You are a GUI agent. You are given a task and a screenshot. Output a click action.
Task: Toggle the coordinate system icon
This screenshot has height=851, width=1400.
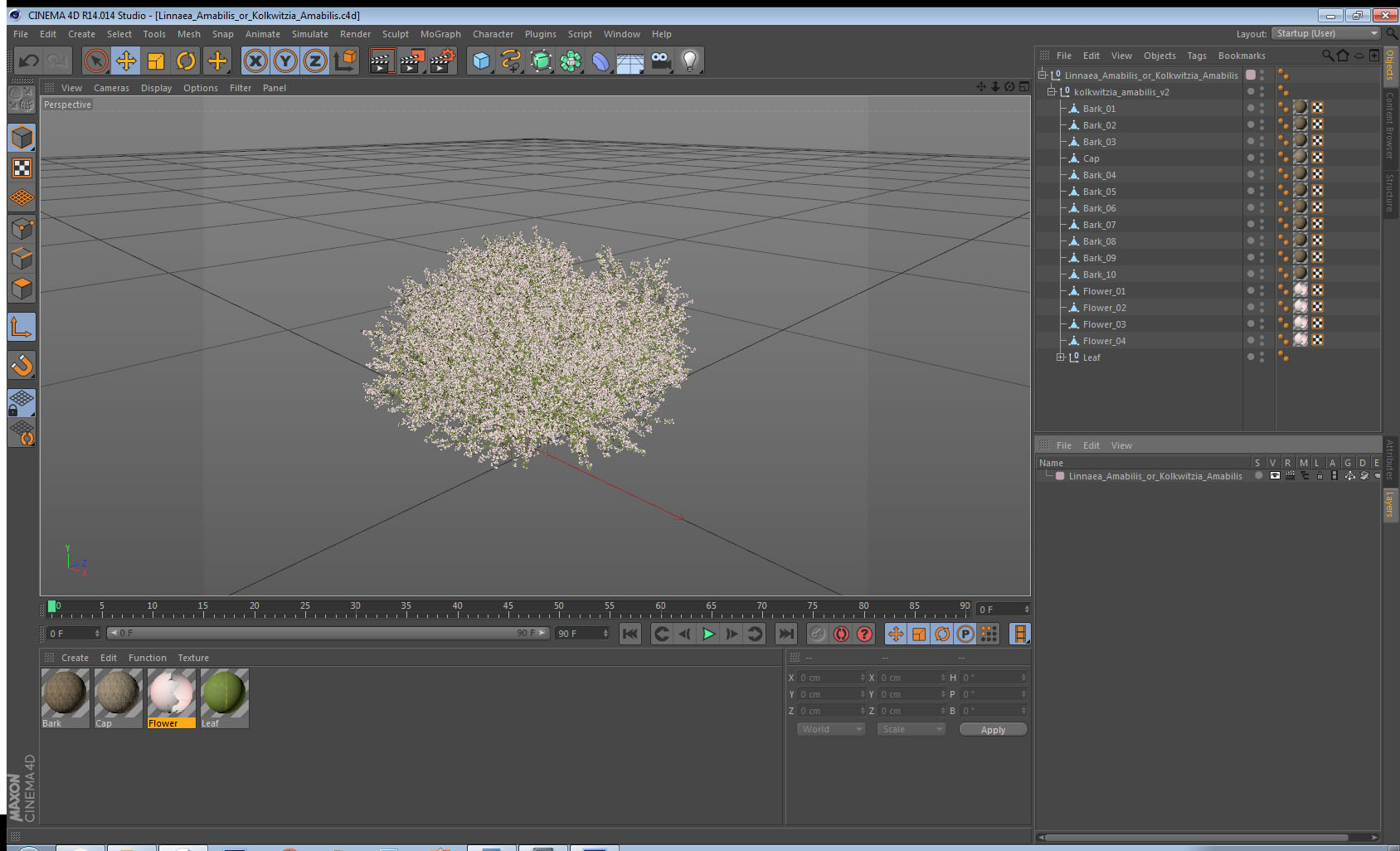(x=345, y=61)
